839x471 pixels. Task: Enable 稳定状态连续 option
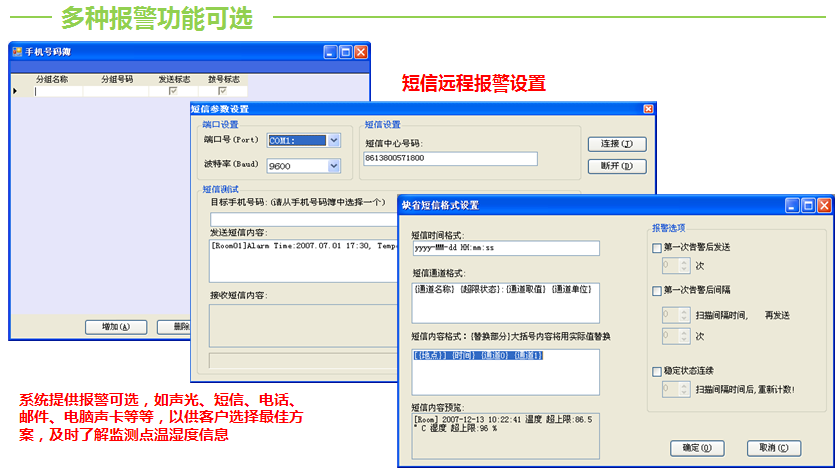click(657, 371)
